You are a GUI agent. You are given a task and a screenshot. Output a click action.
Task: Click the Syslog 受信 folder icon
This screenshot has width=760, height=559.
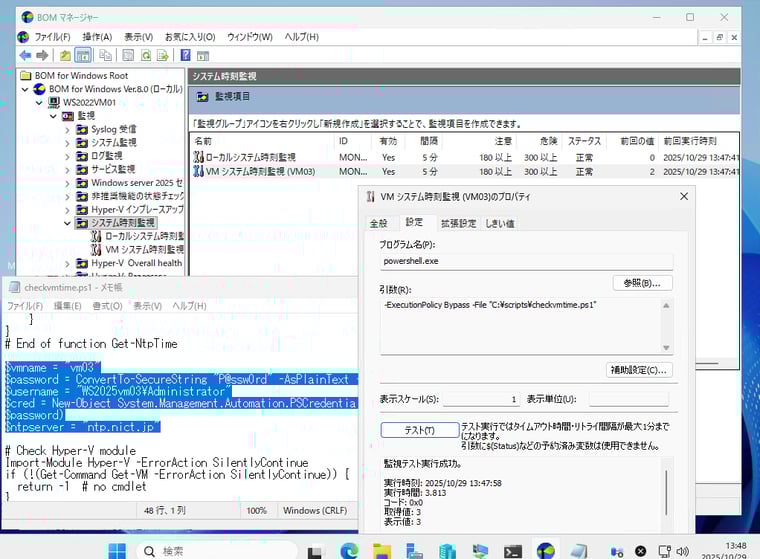[82, 129]
